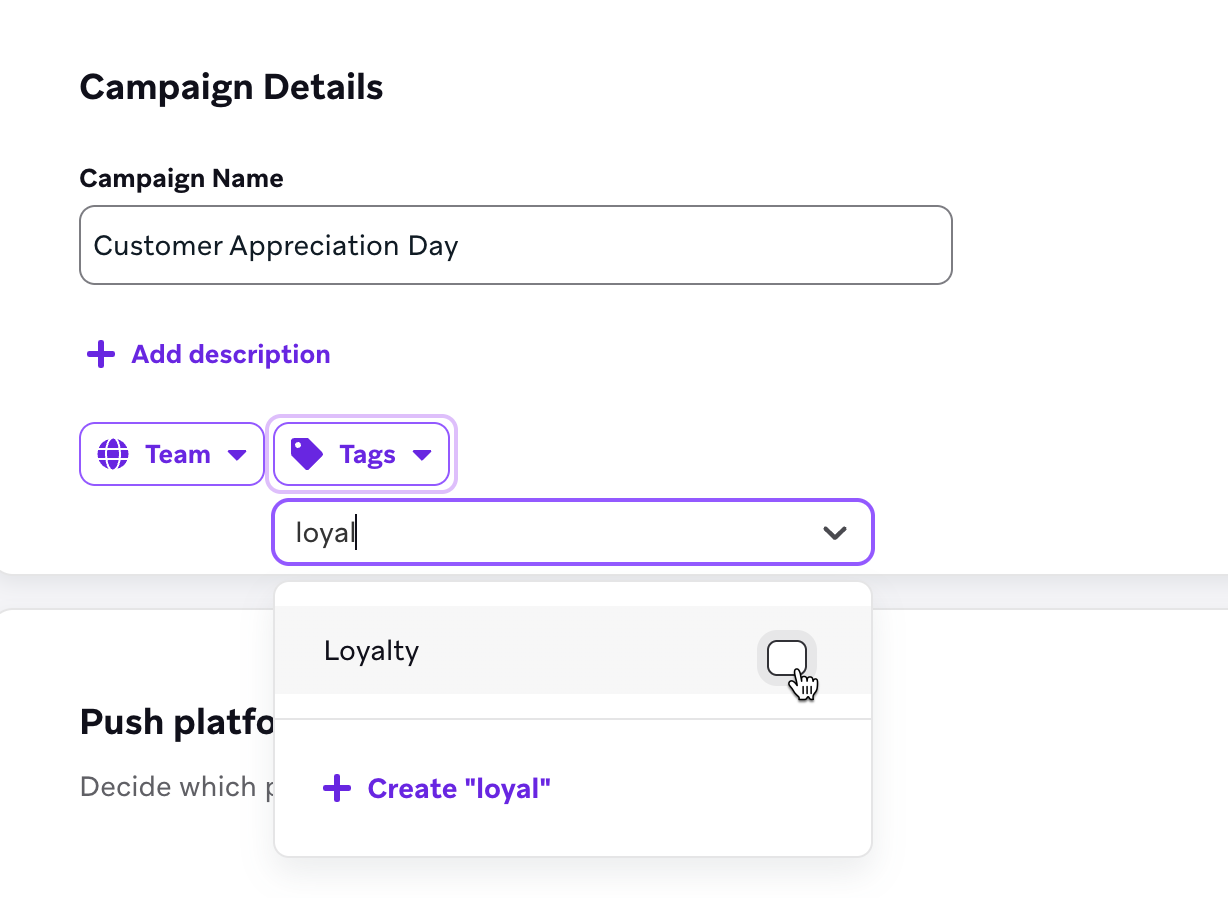Viewport: 1228px width, 898px height.
Task: Click the chevron in the tag search box
Action: [x=834, y=532]
